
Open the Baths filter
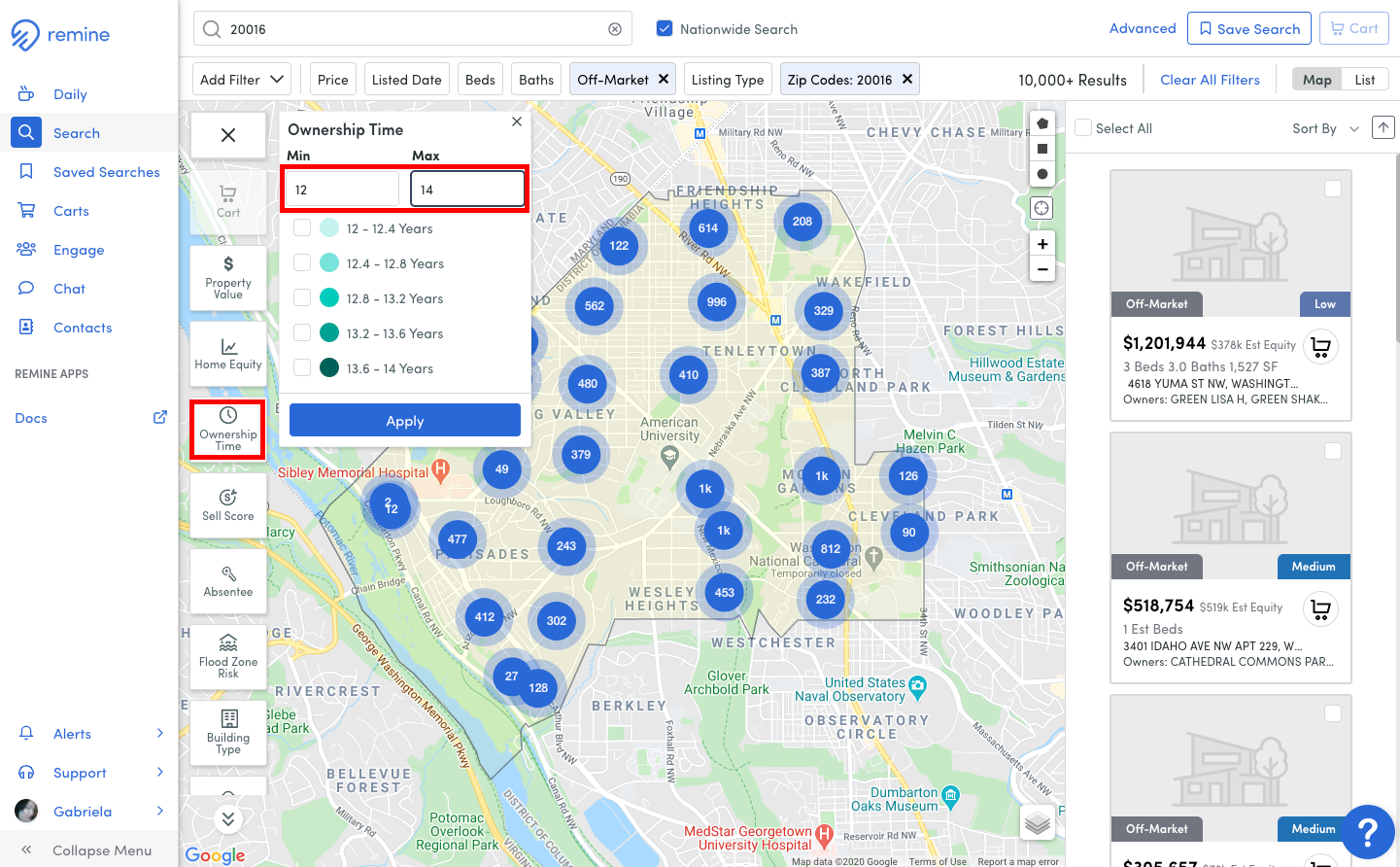pos(536,80)
